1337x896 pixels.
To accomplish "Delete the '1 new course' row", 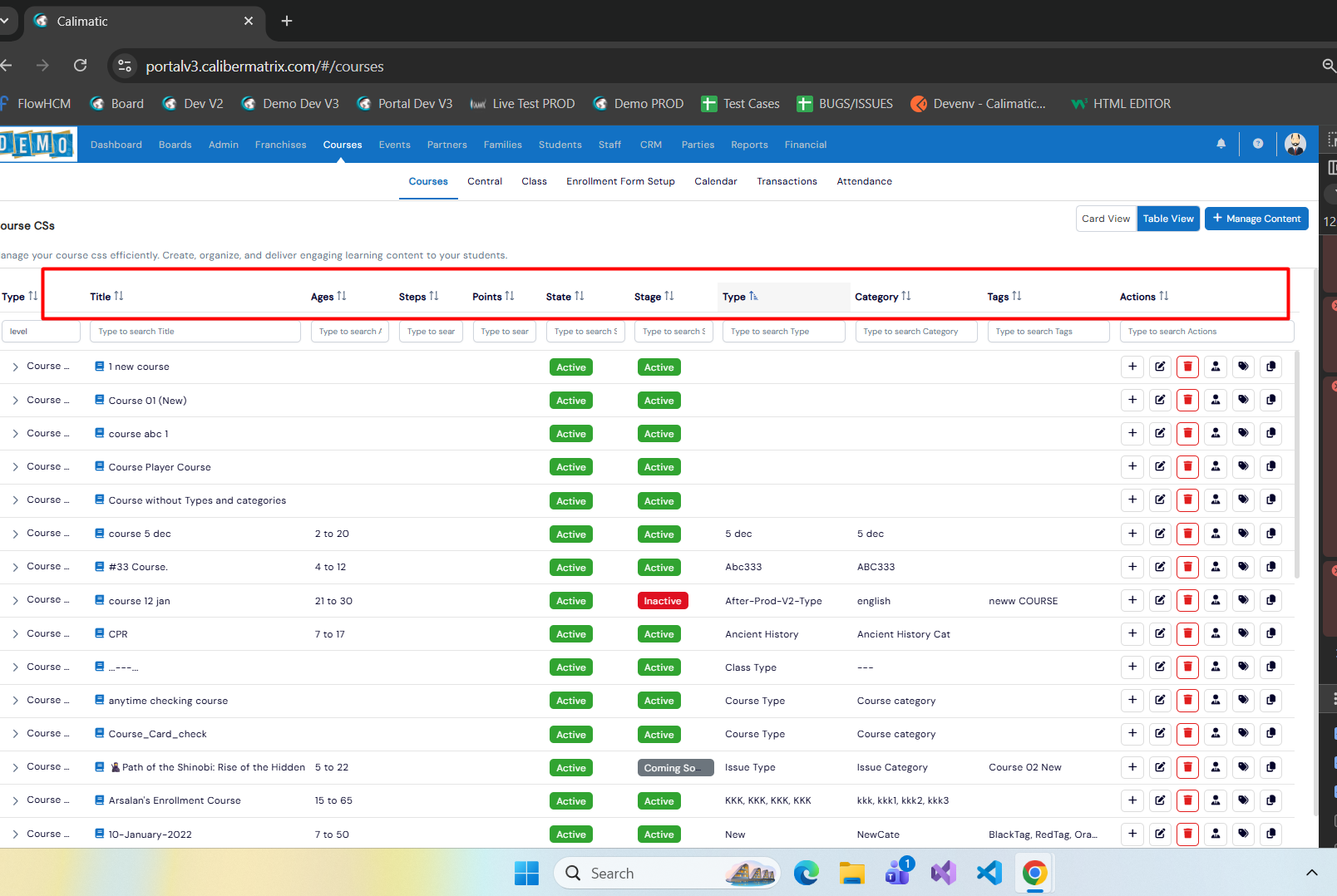I will [1187, 367].
